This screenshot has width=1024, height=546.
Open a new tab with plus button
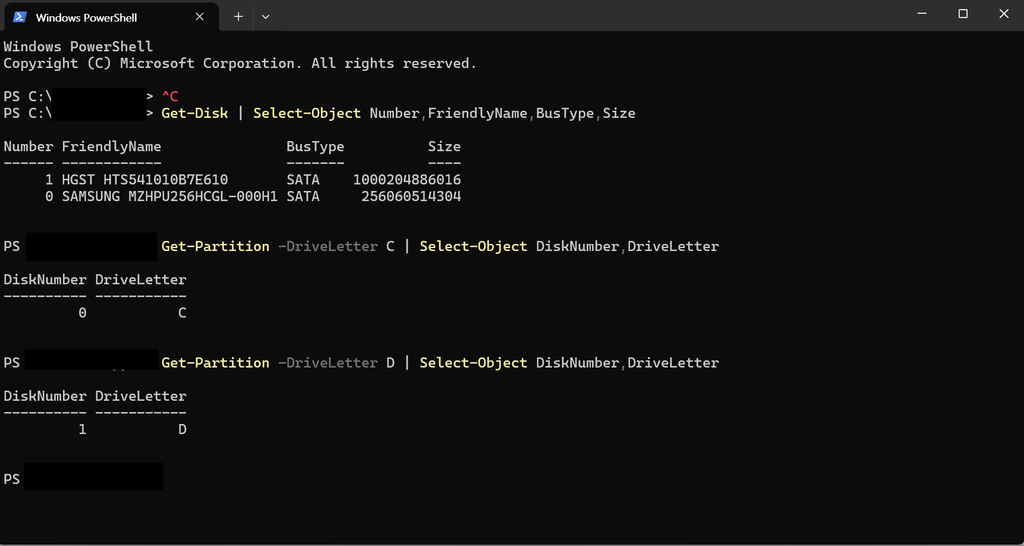[238, 17]
